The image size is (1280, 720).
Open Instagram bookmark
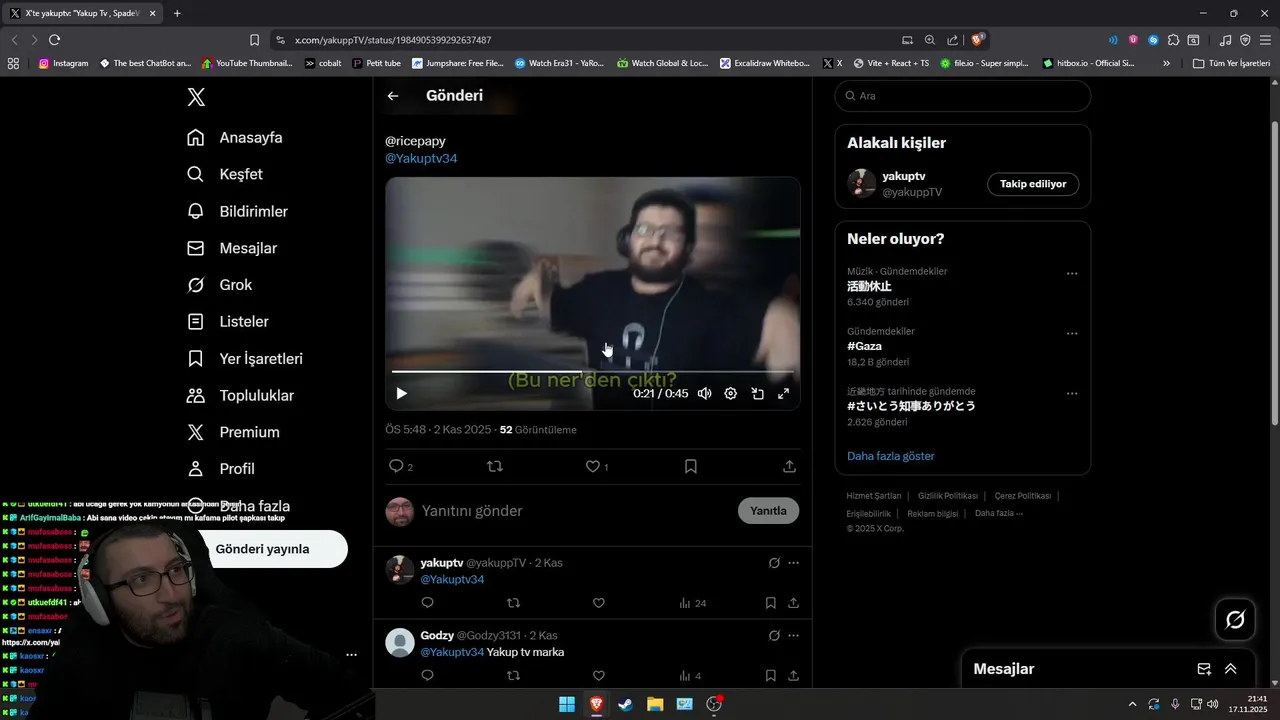[63, 63]
